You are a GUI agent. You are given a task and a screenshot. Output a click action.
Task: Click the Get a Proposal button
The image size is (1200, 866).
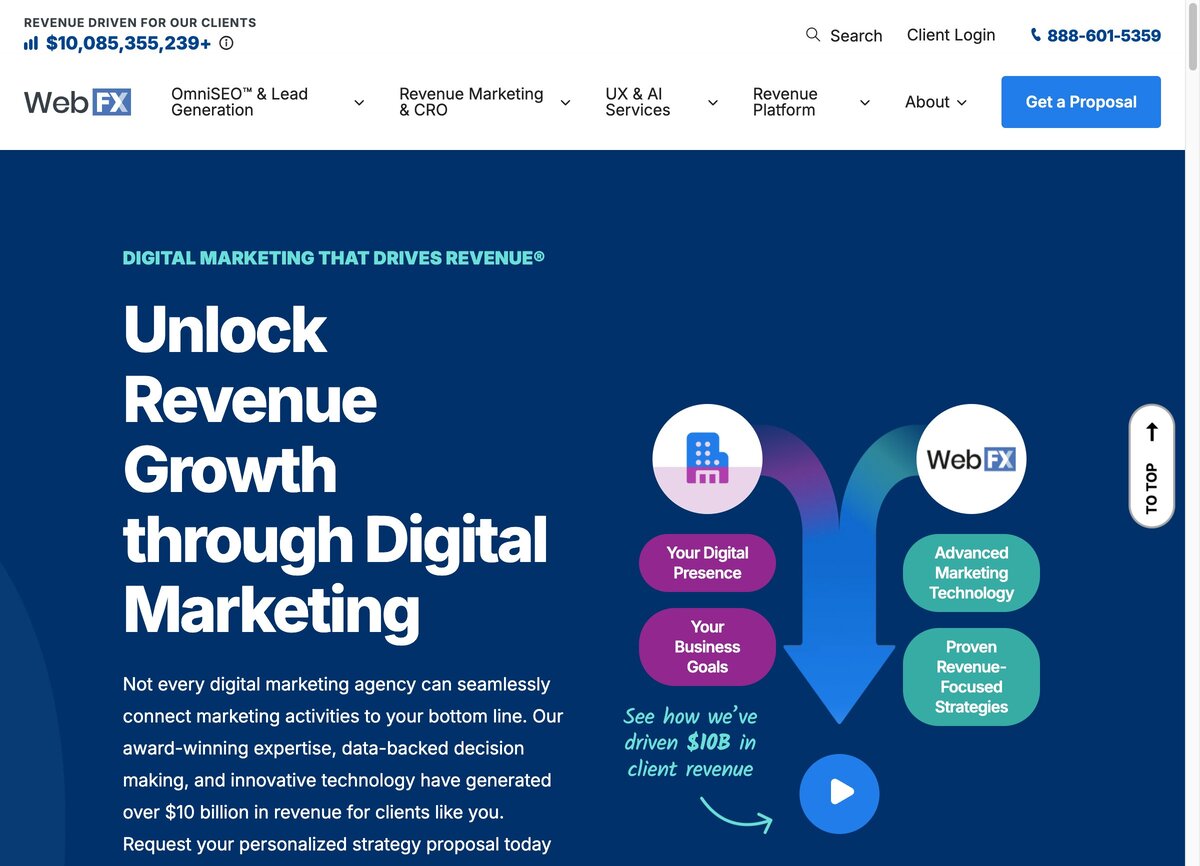click(x=1081, y=102)
